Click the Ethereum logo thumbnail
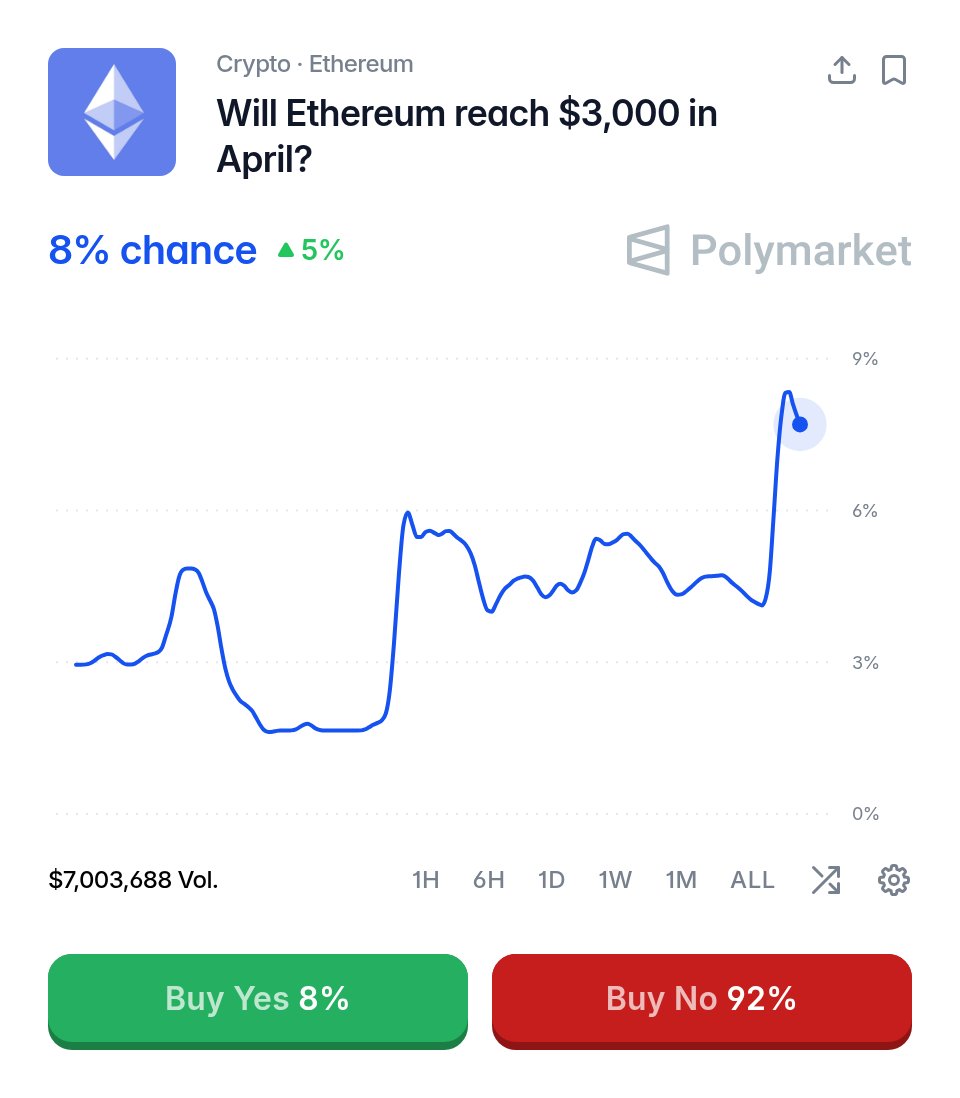Screen dimensions: 960x1098 [112, 112]
